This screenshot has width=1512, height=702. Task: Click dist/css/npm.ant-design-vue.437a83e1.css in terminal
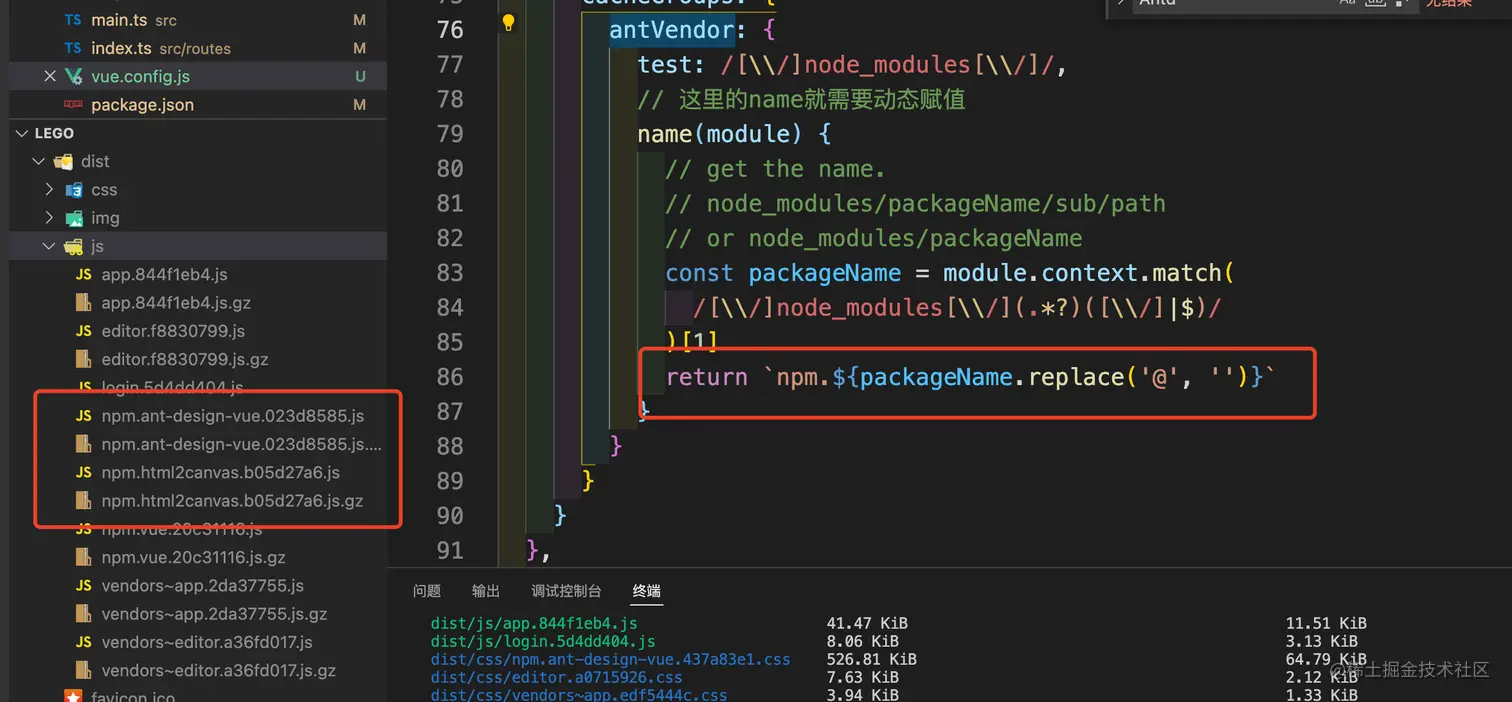(610, 659)
